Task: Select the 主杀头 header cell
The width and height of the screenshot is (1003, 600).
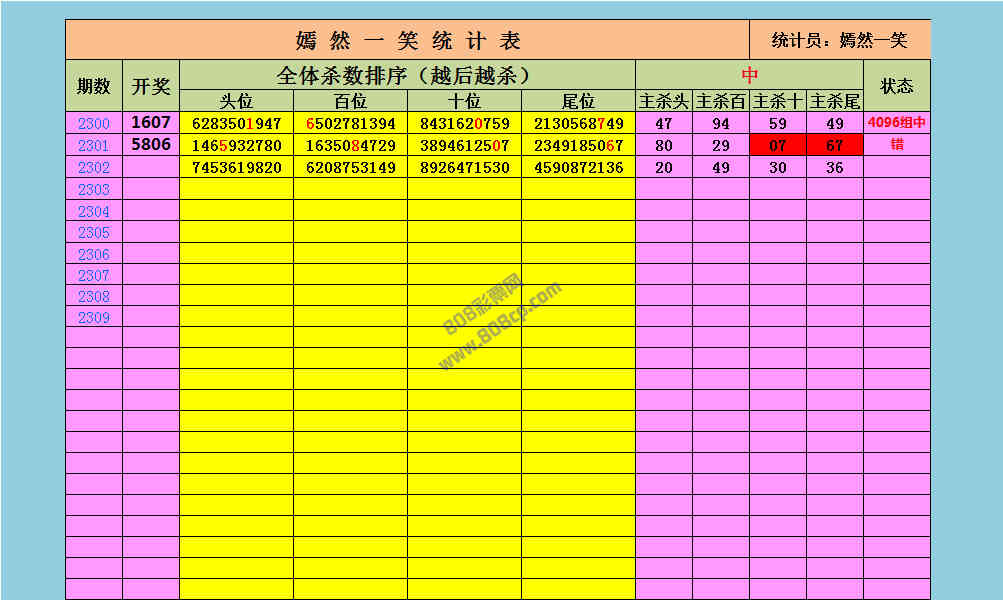Action: [664, 101]
